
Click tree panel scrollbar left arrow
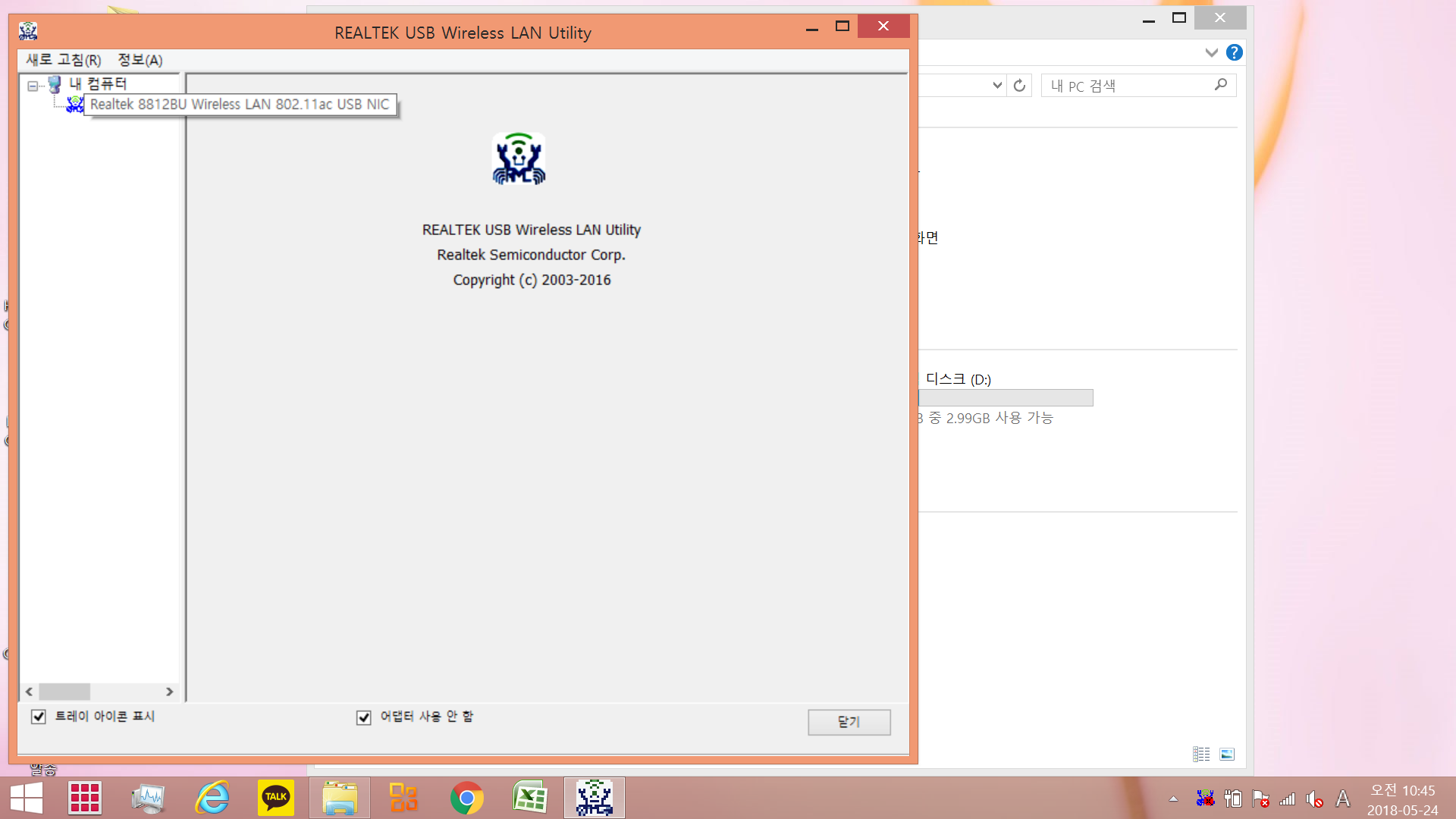click(30, 692)
